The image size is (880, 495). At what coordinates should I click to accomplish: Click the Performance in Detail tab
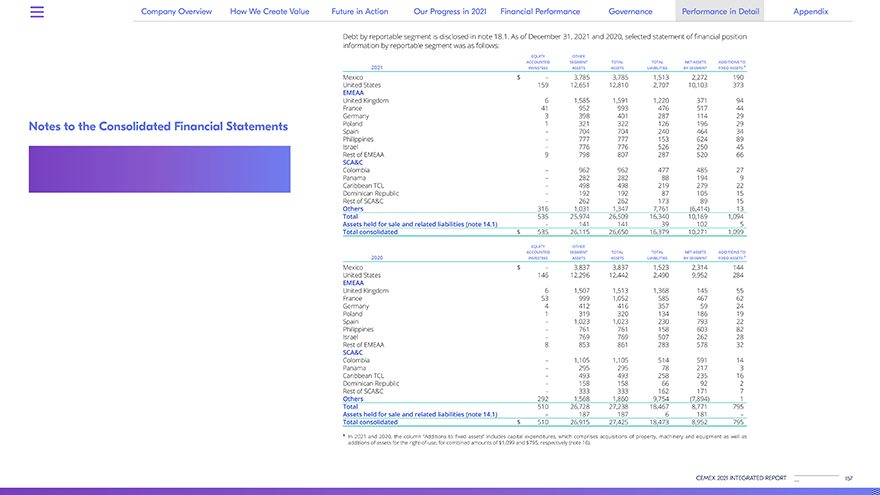[720, 12]
